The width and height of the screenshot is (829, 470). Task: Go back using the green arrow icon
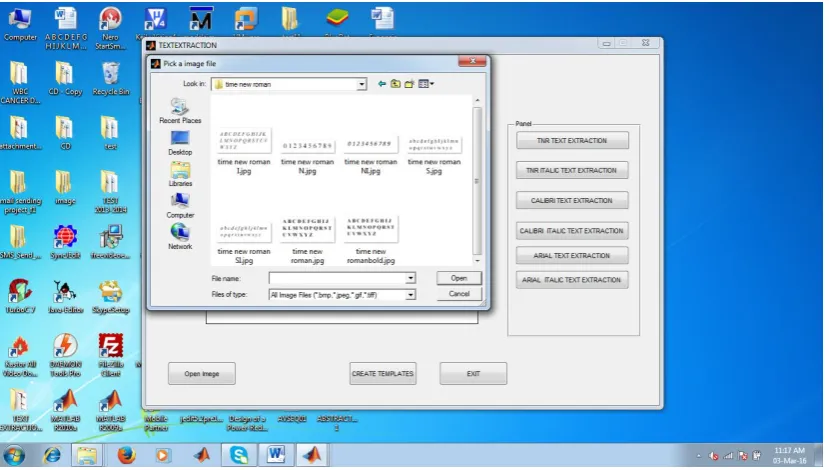382,84
